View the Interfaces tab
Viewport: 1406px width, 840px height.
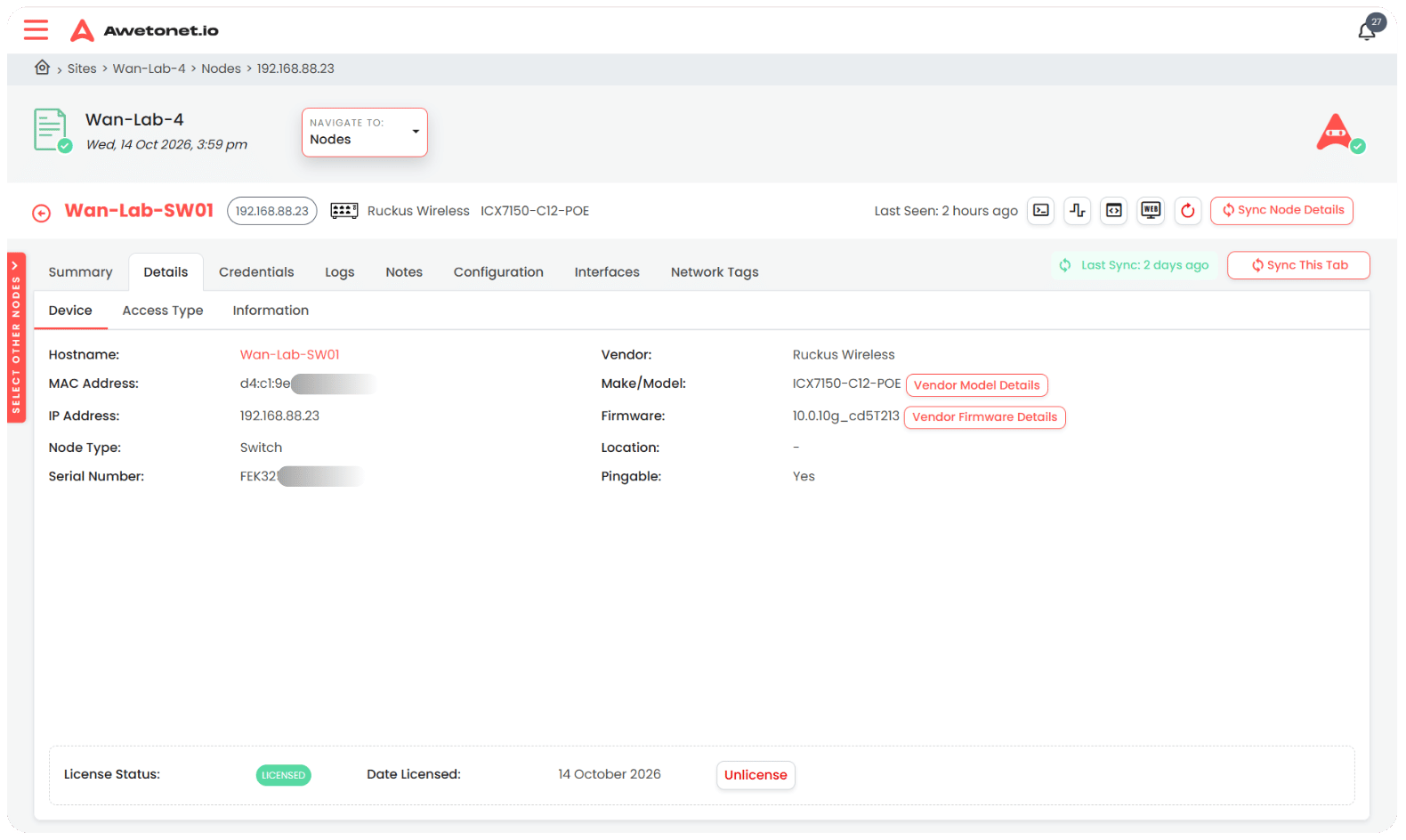tap(607, 272)
